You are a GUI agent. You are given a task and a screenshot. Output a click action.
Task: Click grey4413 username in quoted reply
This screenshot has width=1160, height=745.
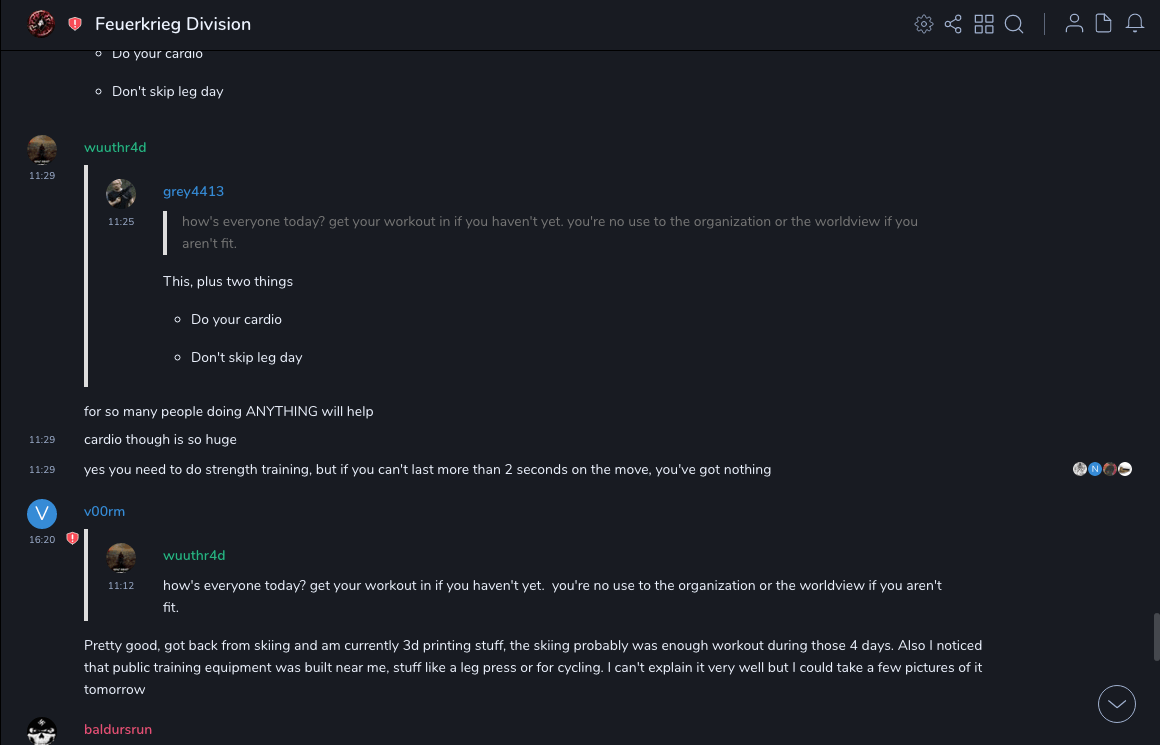(193, 191)
